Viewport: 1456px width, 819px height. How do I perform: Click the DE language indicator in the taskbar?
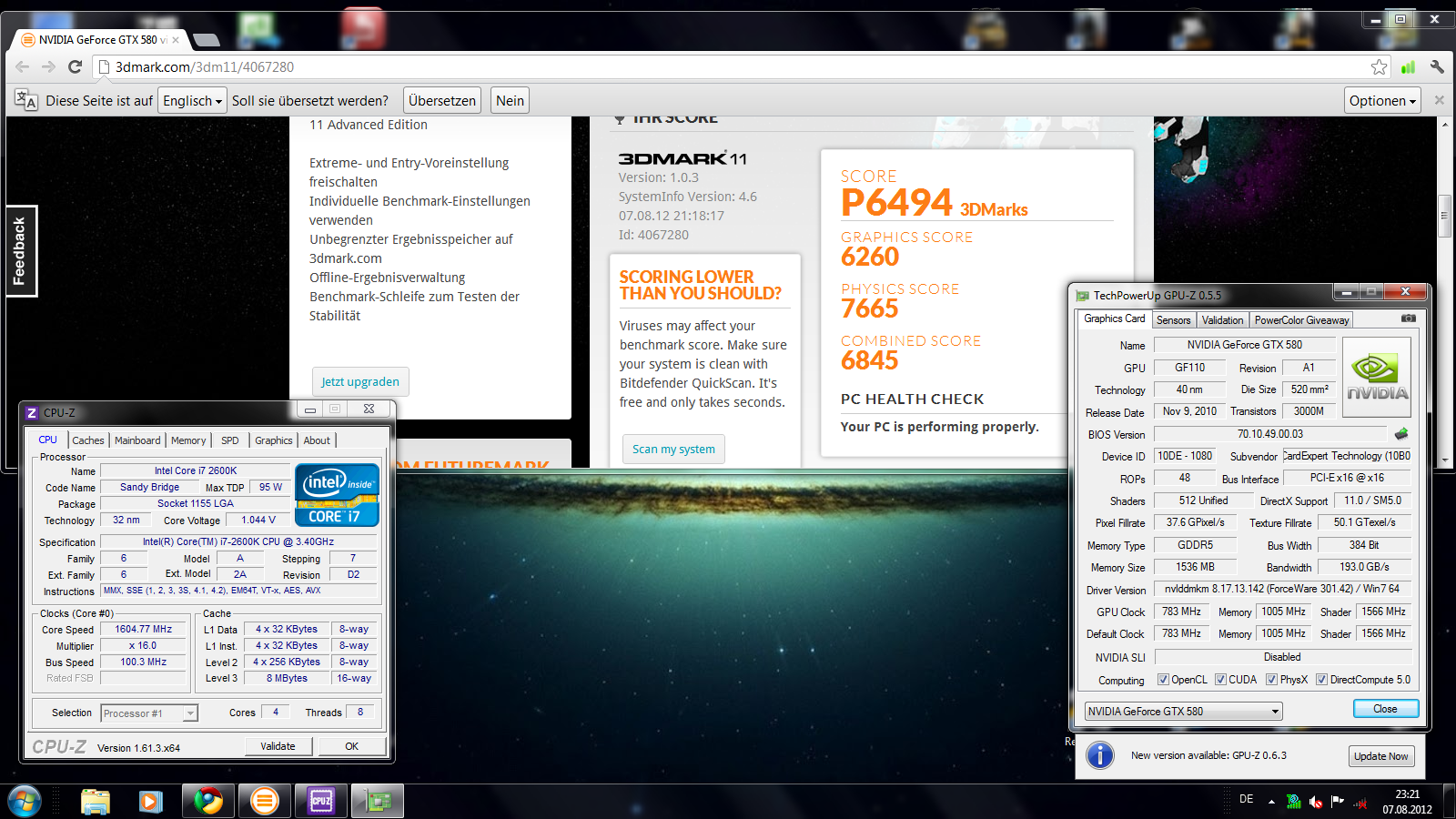tap(1246, 799)
